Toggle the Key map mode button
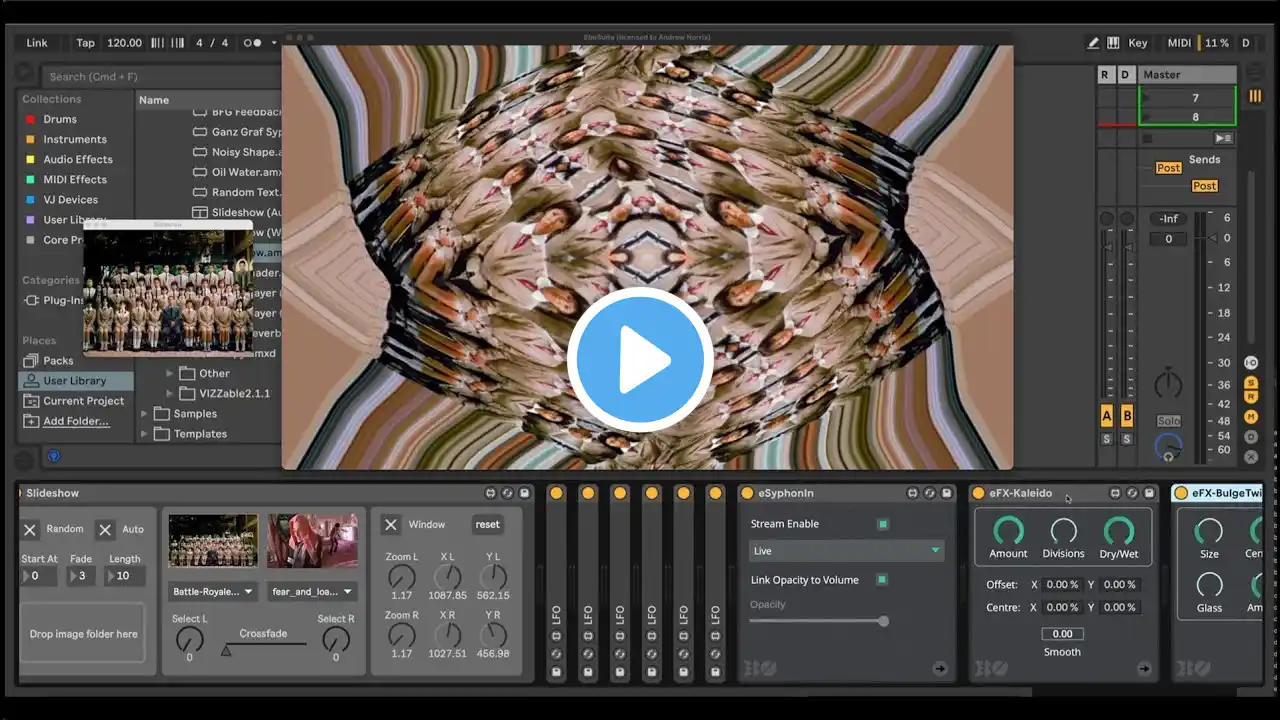The image size is (1280, 720). click(x=1138, y=43)
